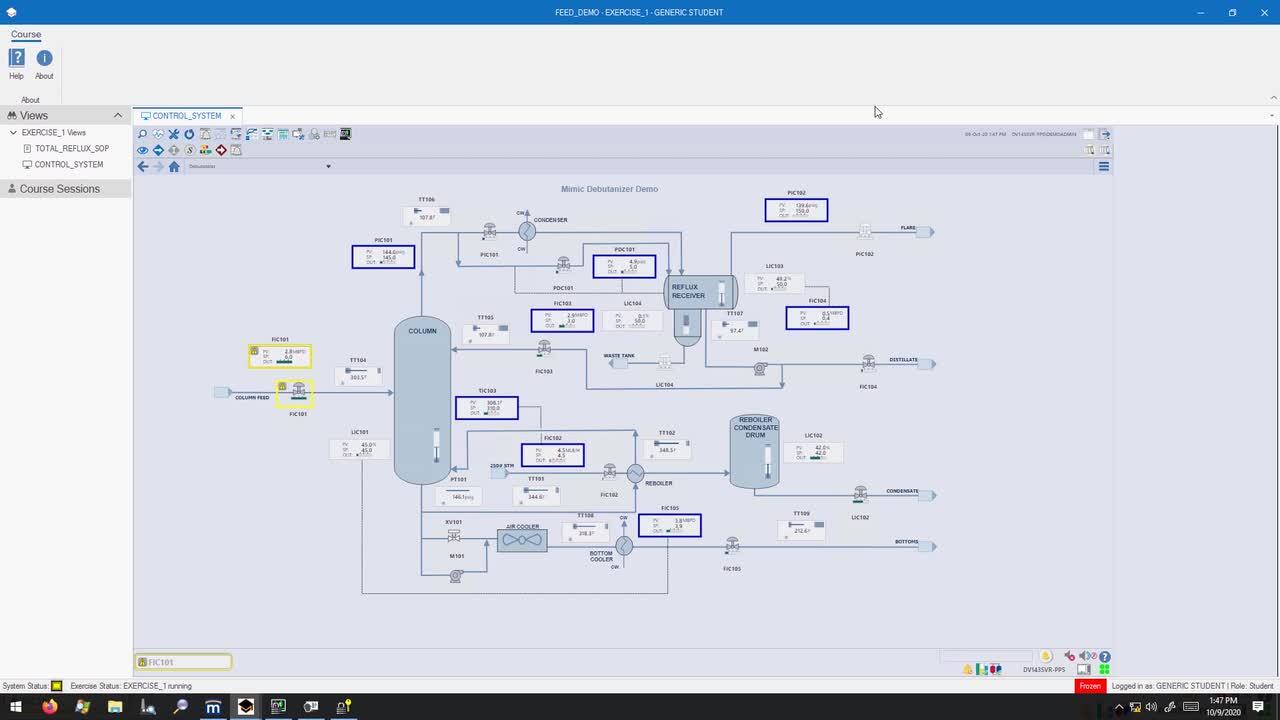This screenshot has width=1280, height=720.
Task: Open the PIC101 controller faceplate
Action: tap(383, 257)
